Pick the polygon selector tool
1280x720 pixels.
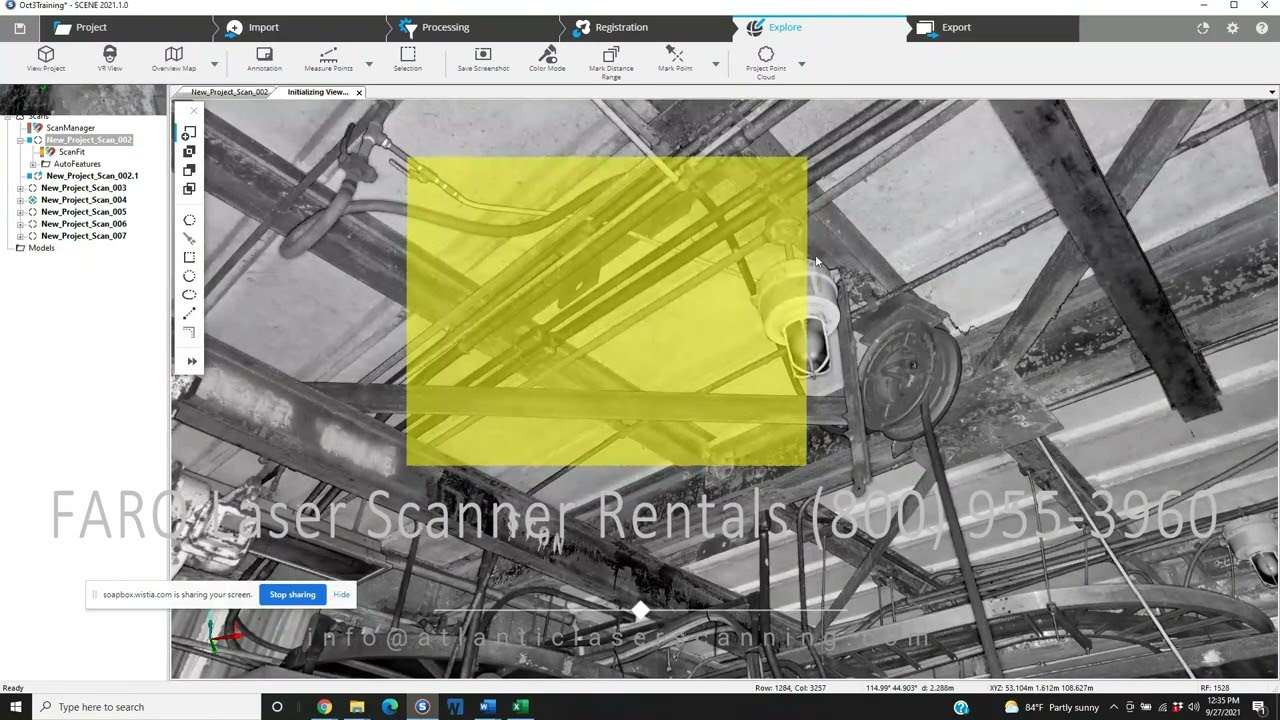coord(189,220)
